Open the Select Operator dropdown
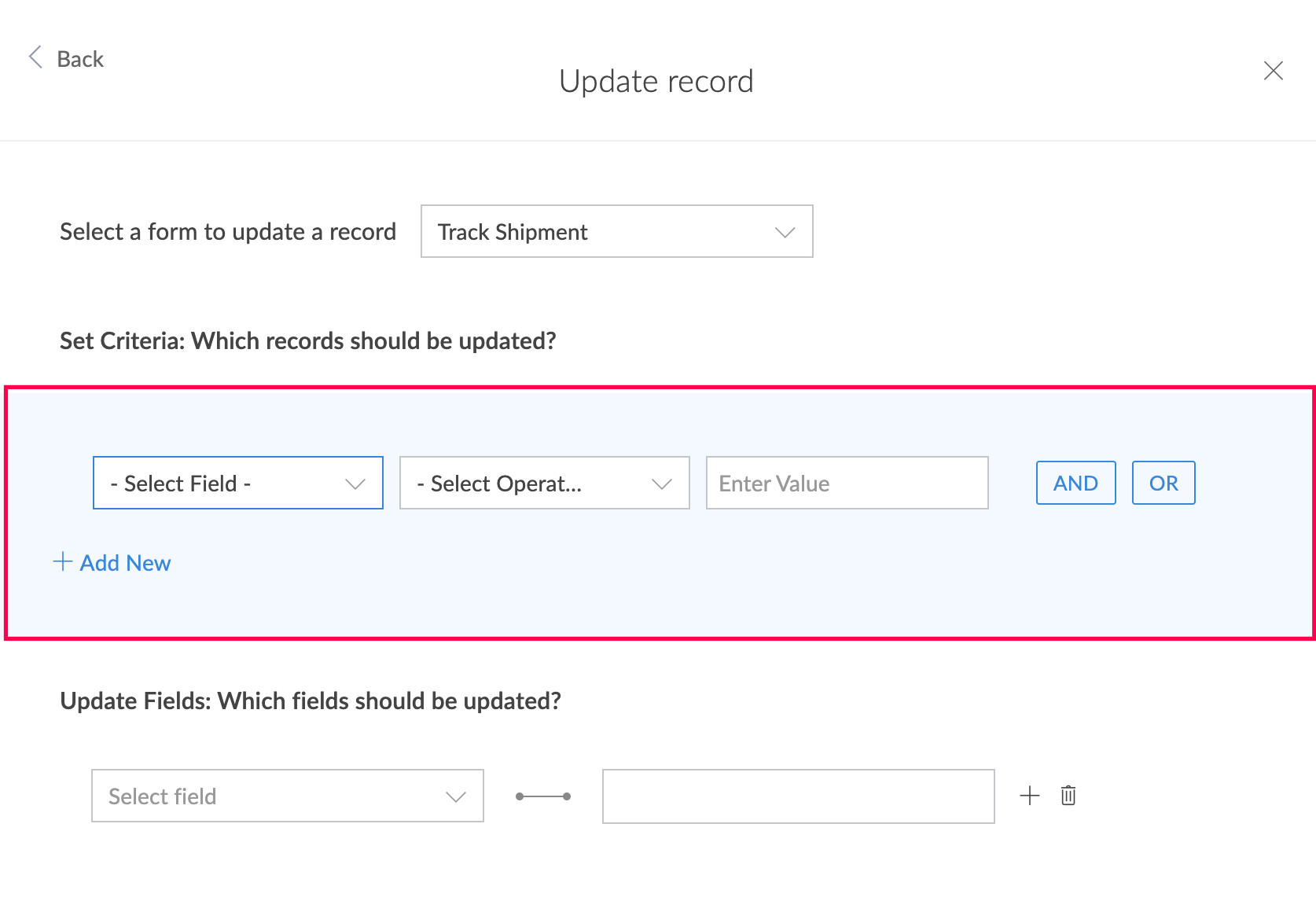Viewport: 1316px width, 912px height. (545, 483)
